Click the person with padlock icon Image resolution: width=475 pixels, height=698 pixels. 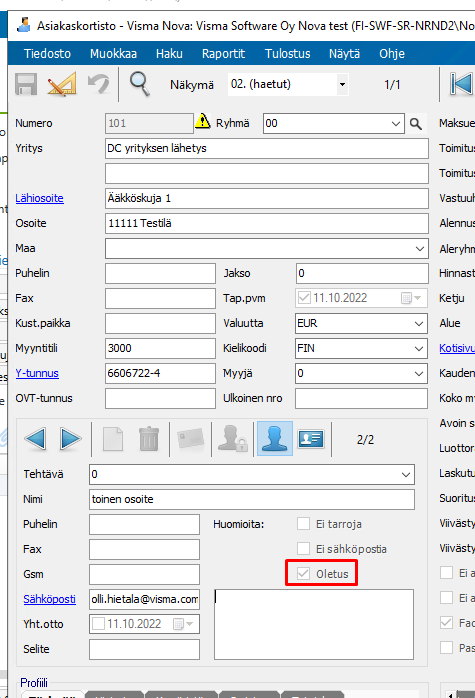(232, 439)
